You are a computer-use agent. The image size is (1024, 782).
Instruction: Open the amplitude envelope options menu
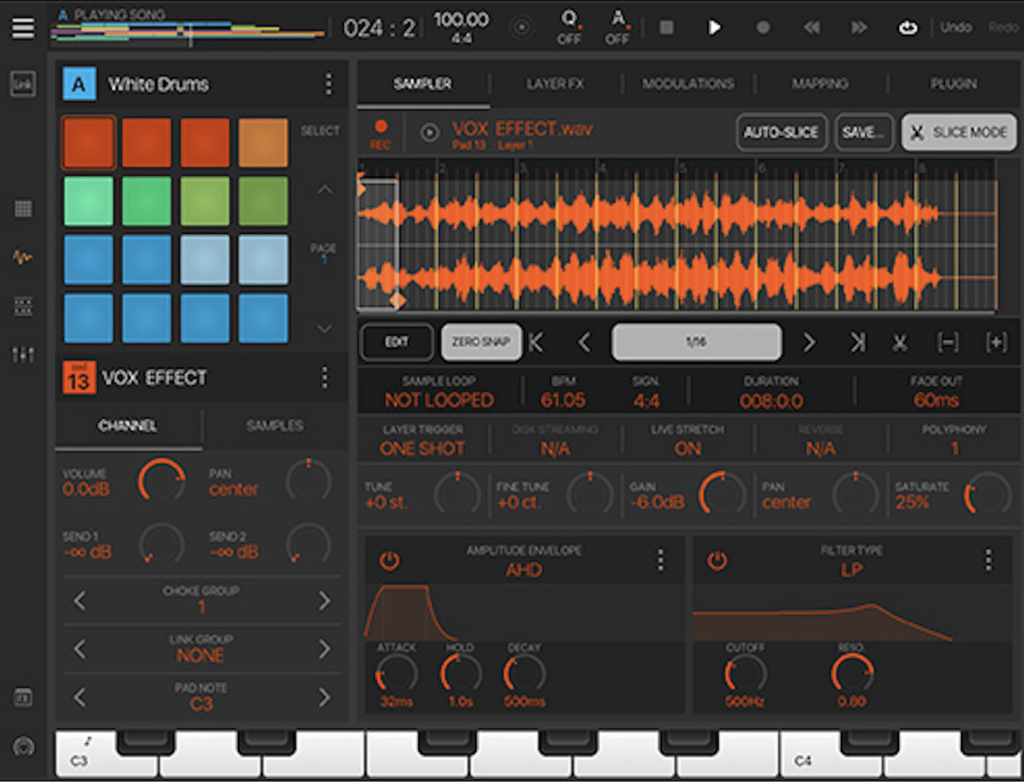pos(660,560)
